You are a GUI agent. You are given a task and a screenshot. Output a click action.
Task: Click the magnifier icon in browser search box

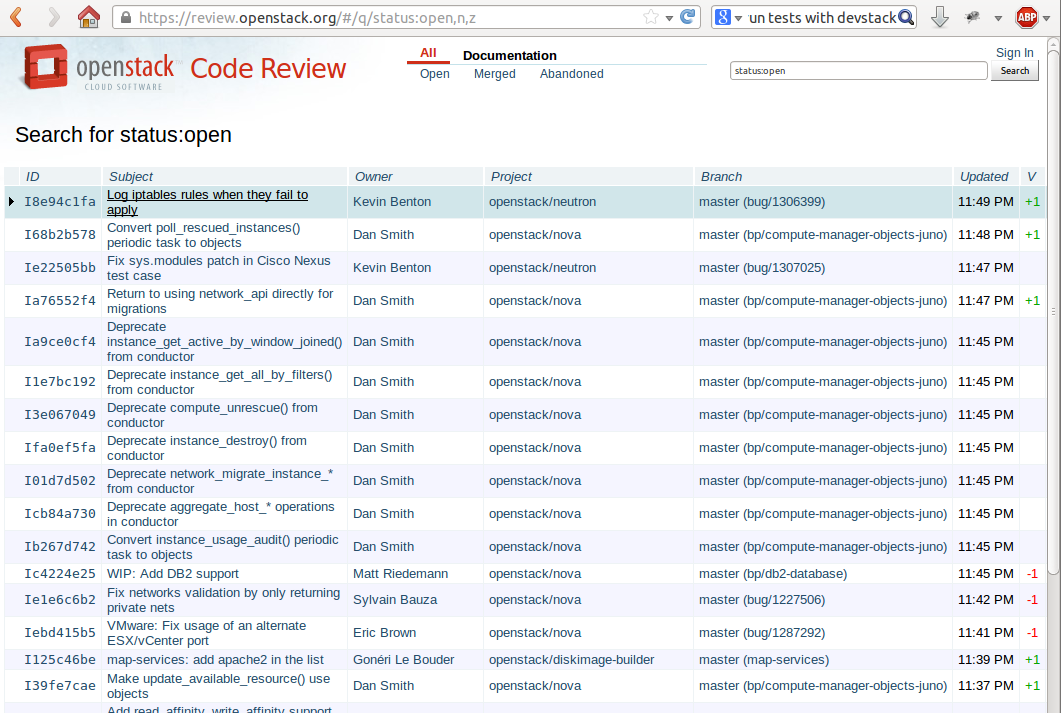[x=906, y=17]
